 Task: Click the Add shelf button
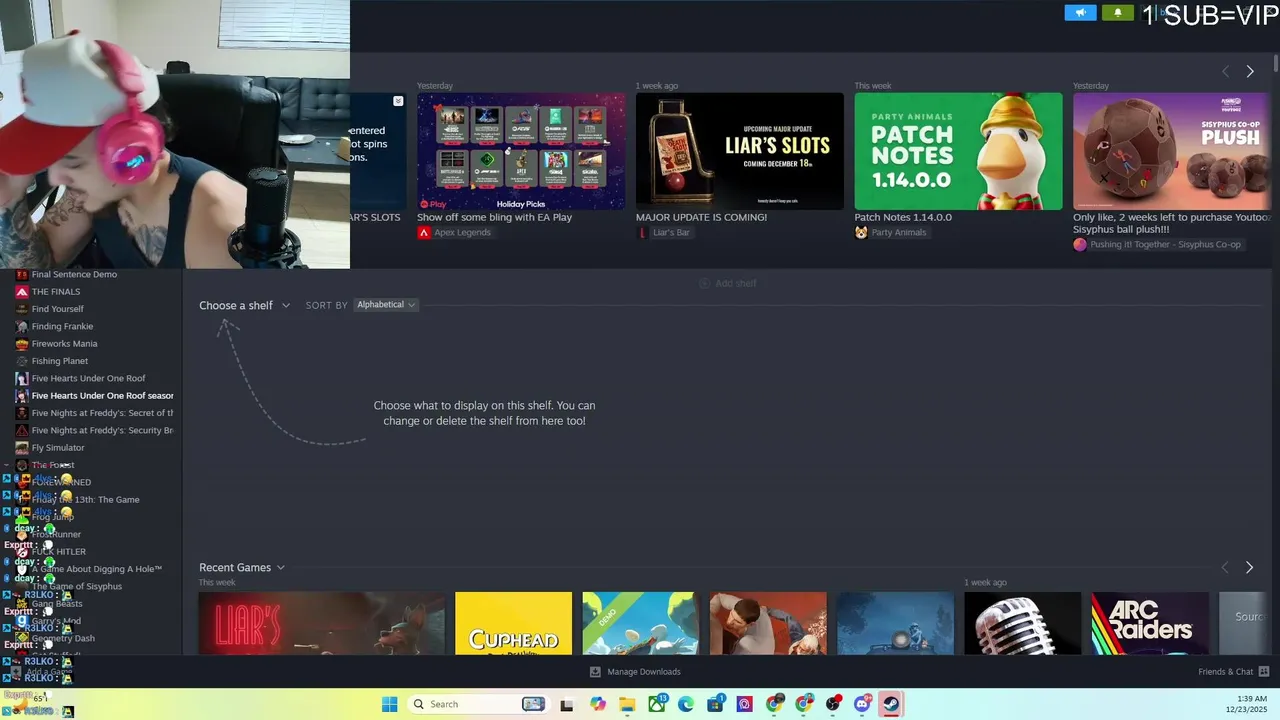(x=727, y=283)
